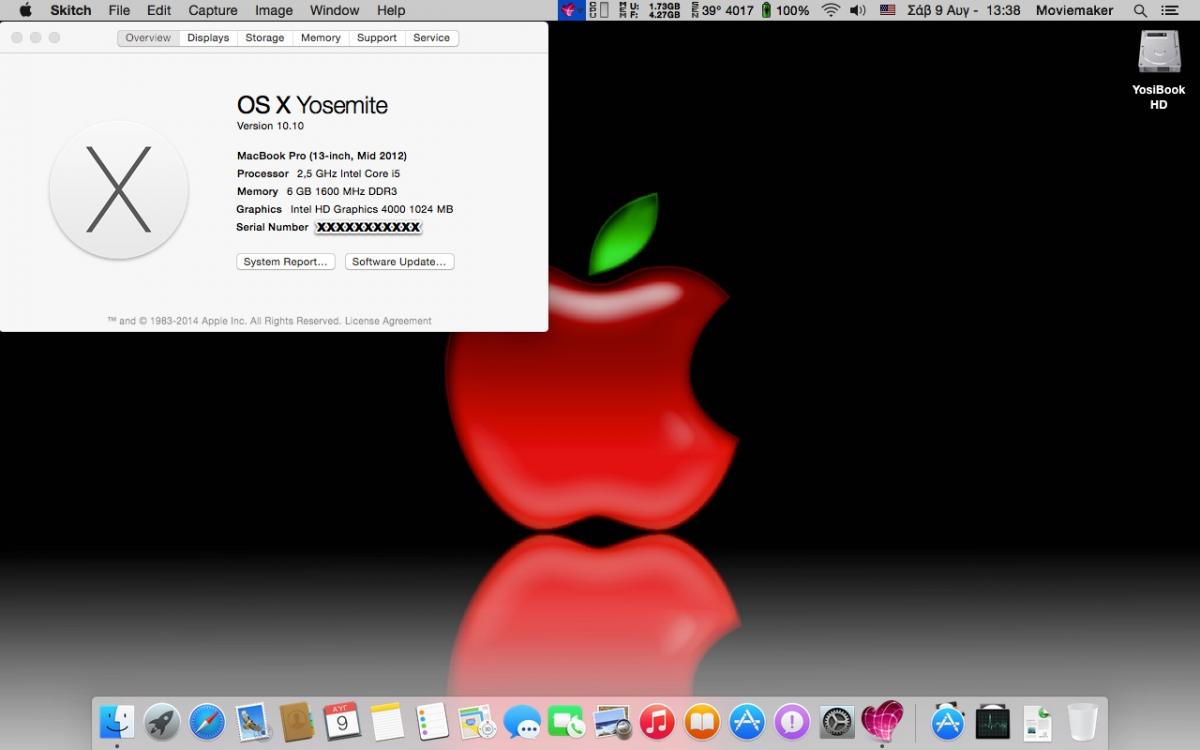Open the Moviemaker user menu
This screenshot has width=1200, height=750.
tap(1075, 10)
